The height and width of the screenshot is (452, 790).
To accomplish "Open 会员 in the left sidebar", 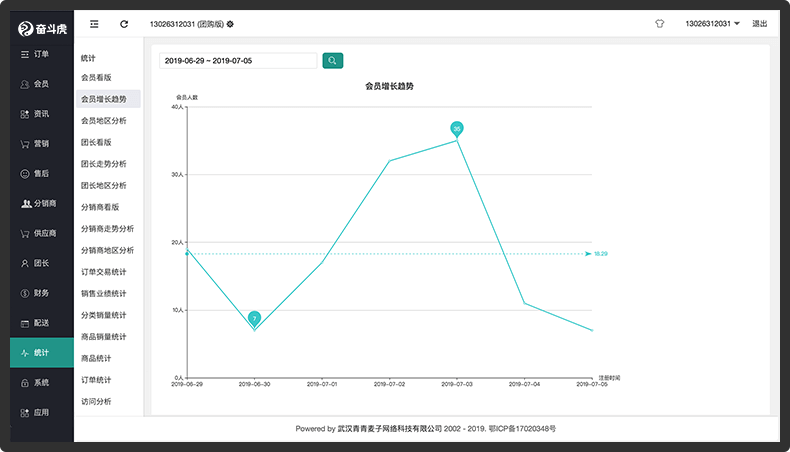I will (42, 84).
